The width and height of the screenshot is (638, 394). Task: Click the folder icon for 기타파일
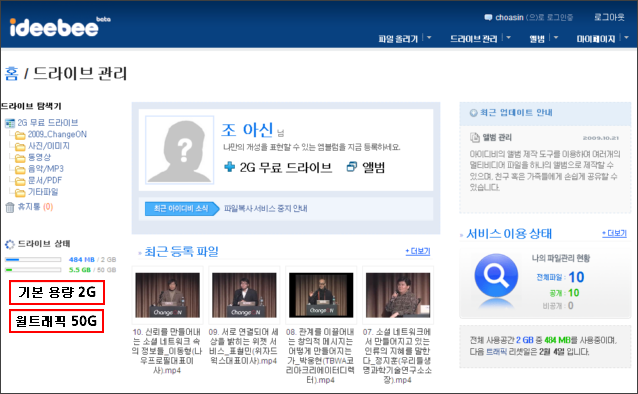pyautogui.click(x=20, y=192)
